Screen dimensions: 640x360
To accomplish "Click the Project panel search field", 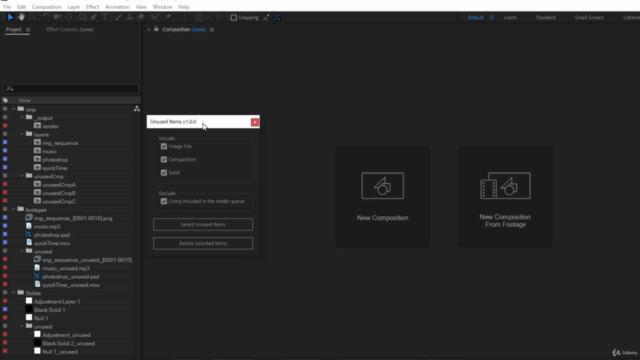I will point(71,88).
